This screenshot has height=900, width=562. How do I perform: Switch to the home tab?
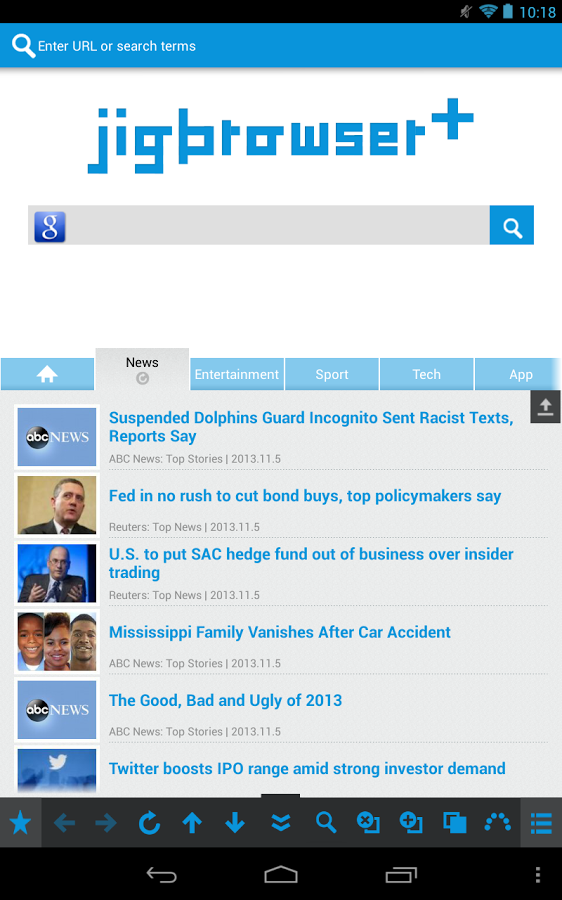click(x=47, y=374)
